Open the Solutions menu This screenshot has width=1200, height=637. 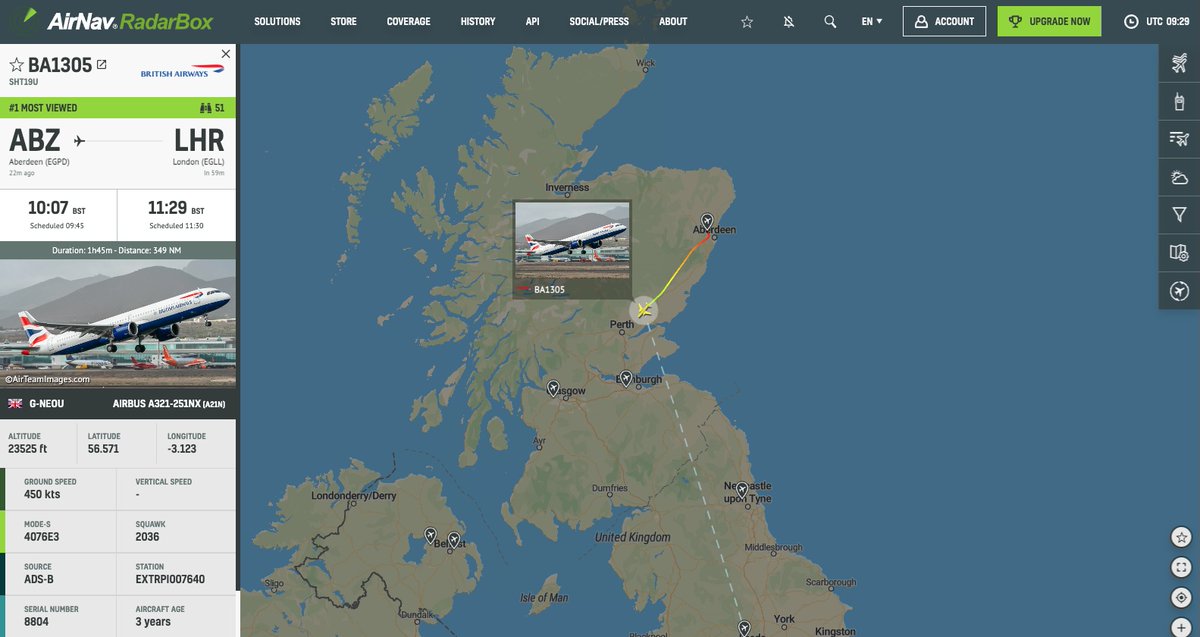pyautogui.click(x=277, y=21)
